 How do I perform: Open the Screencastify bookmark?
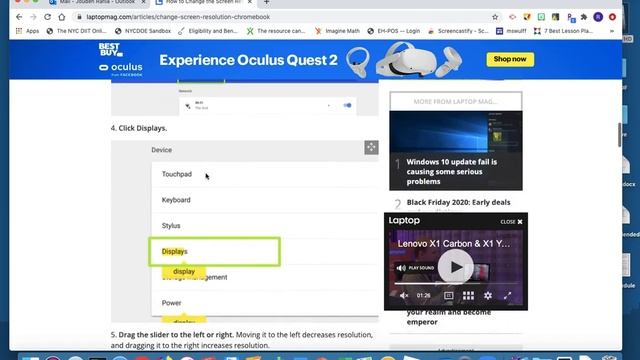458,31
